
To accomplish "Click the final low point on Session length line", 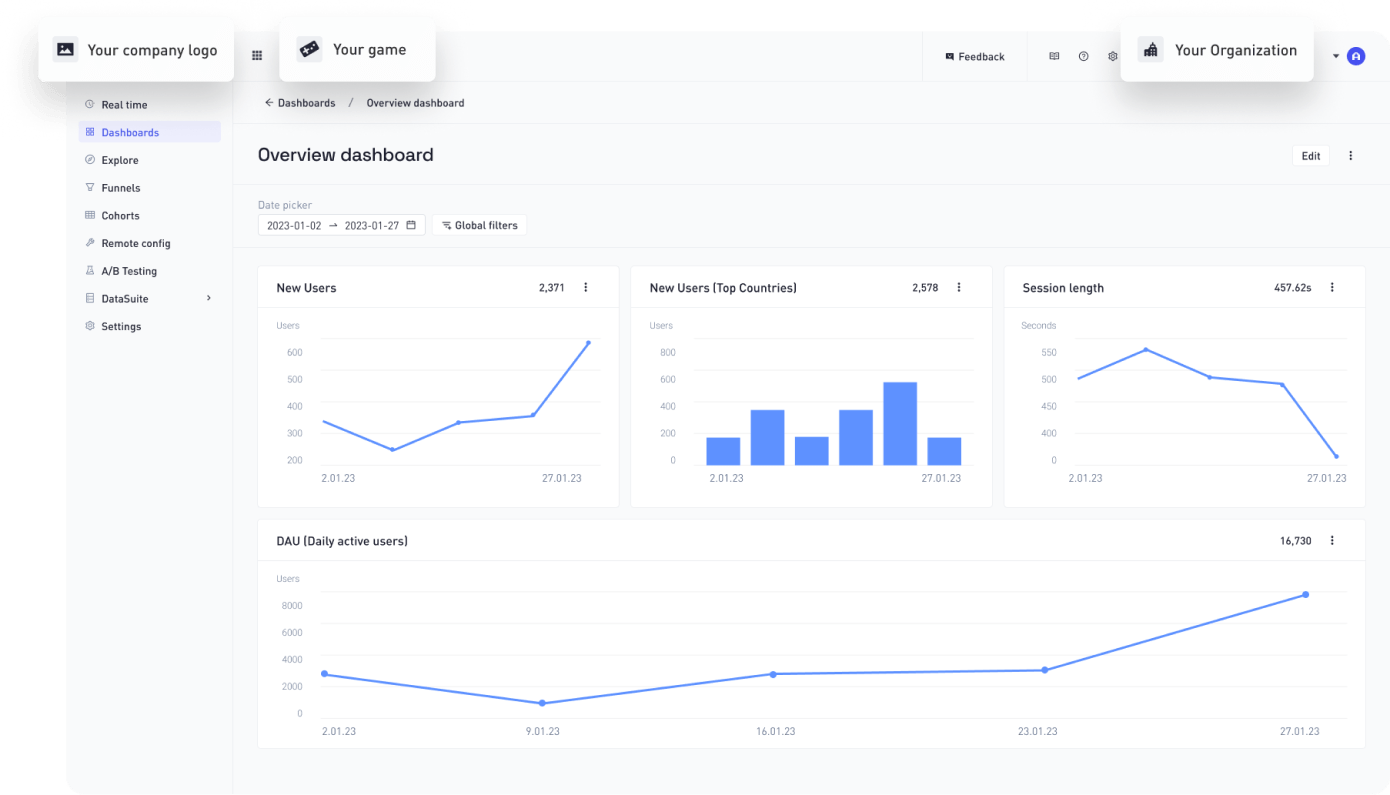I will [1336, 457].
